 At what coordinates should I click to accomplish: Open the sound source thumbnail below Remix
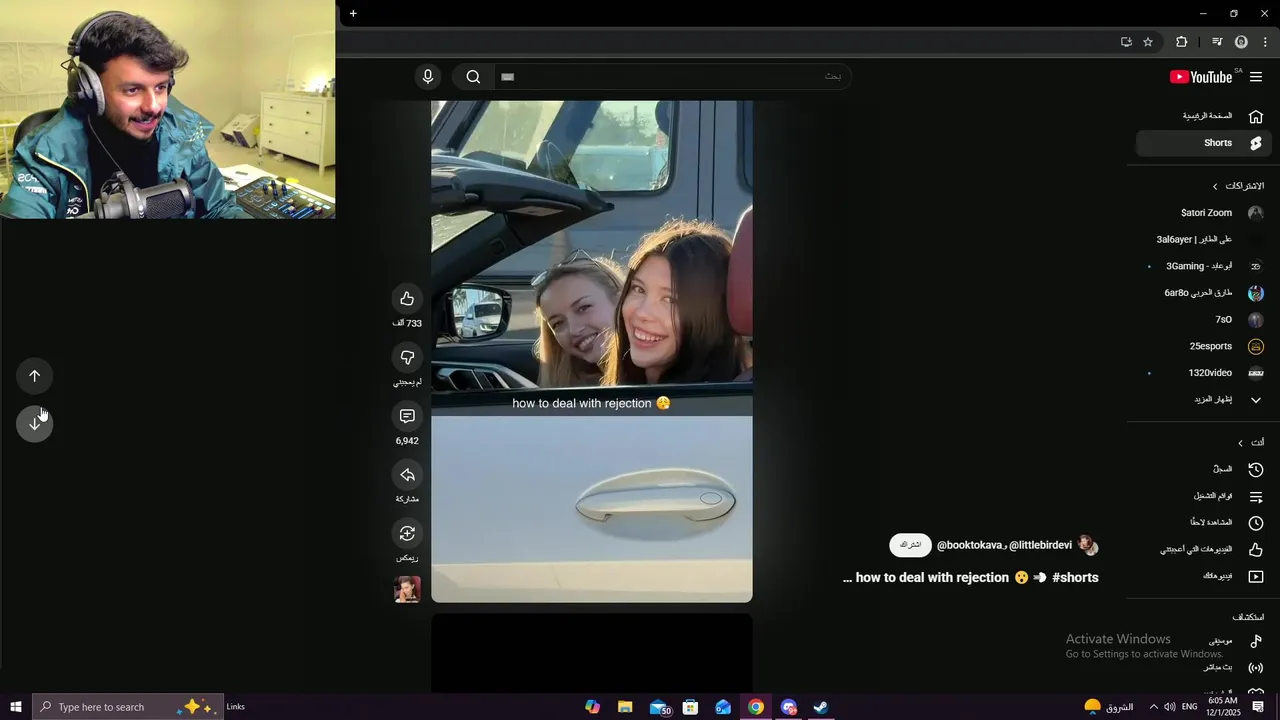(407, 589)
